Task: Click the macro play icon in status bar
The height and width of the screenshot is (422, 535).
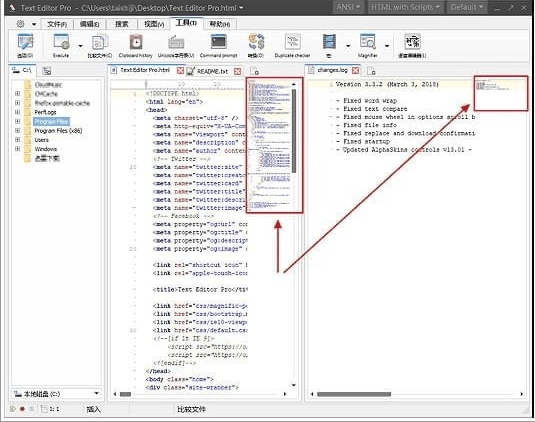Action: (13, 409)
